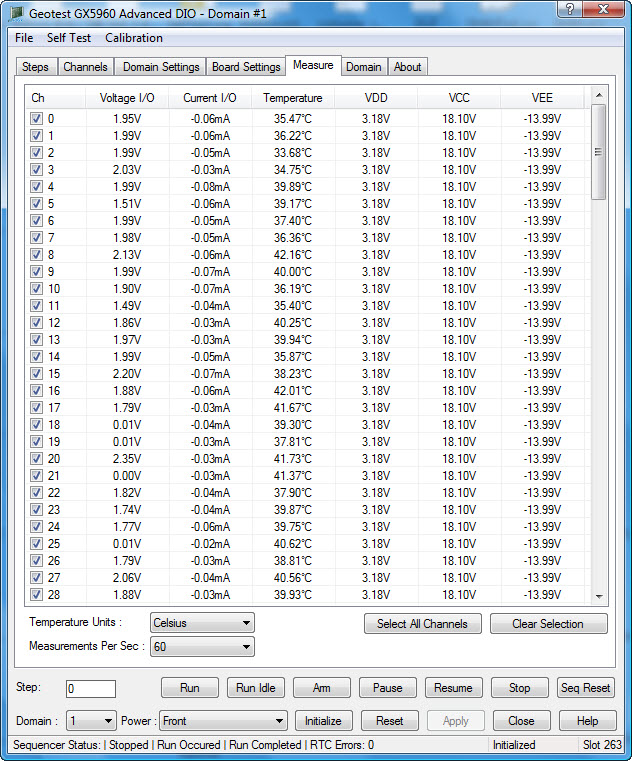Open the About tab
Screen dimensions: 632x761
pos(408,67)
